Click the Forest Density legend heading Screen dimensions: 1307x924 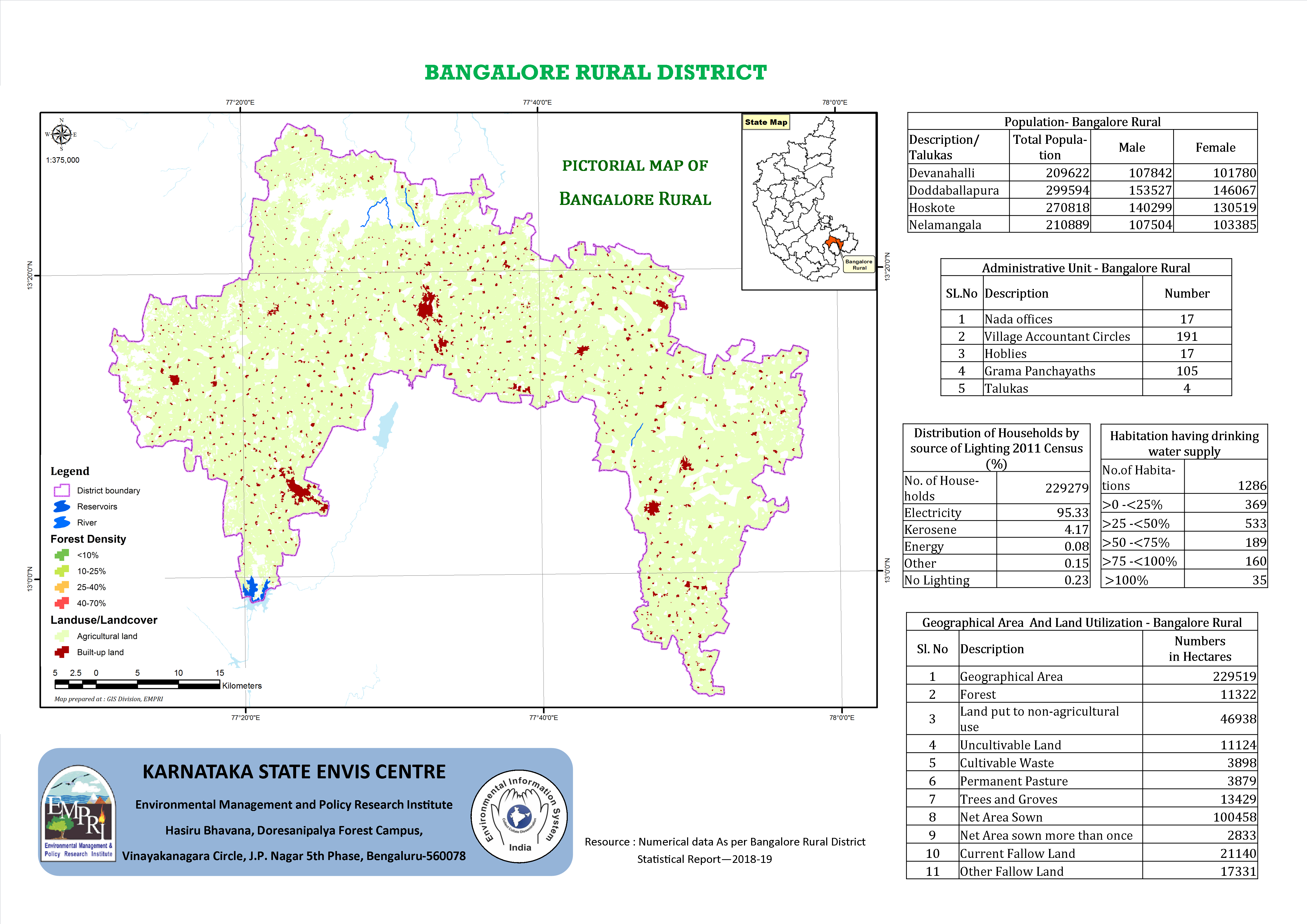tap(88, 539)
